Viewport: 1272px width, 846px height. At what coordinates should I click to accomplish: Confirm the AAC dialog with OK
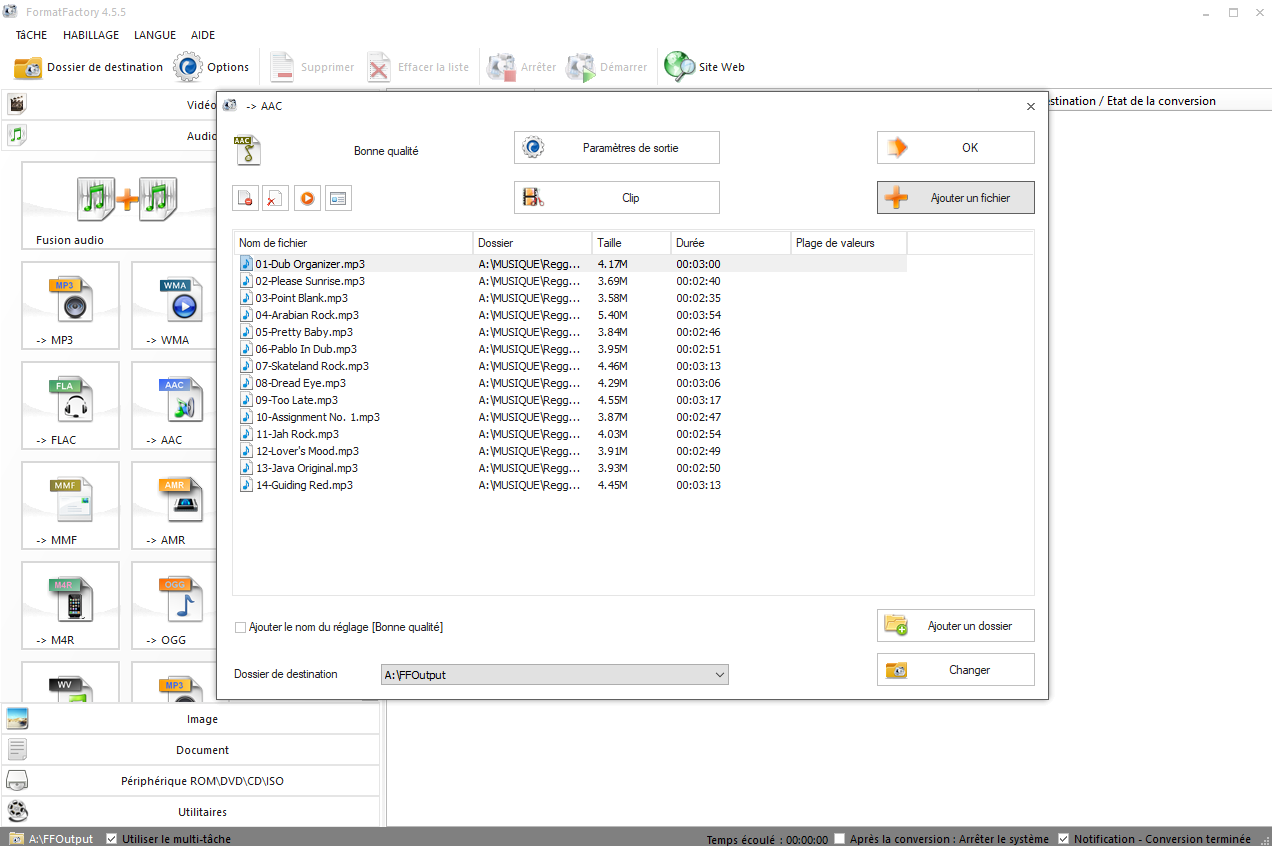(956, 148)
